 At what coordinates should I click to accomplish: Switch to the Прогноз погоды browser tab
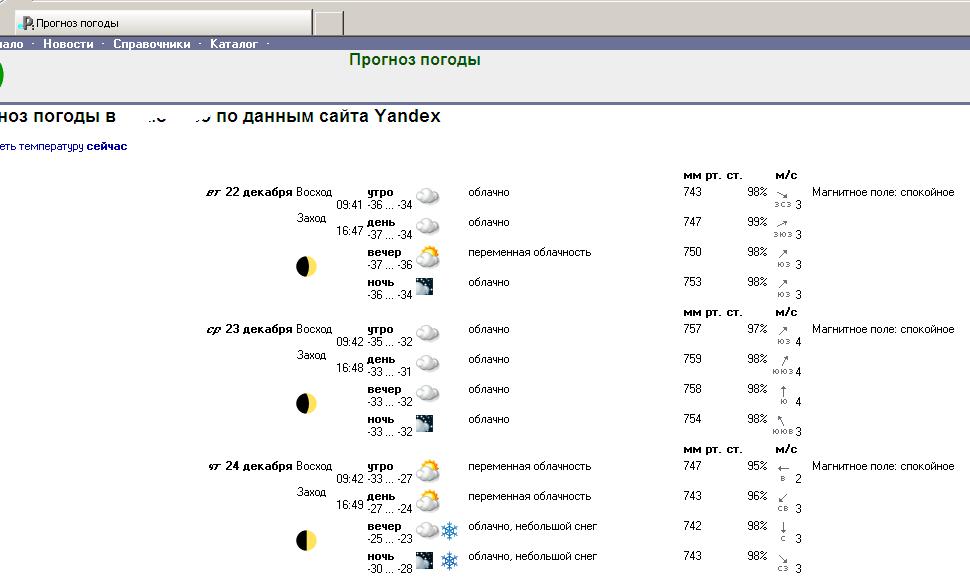point(160,22)
